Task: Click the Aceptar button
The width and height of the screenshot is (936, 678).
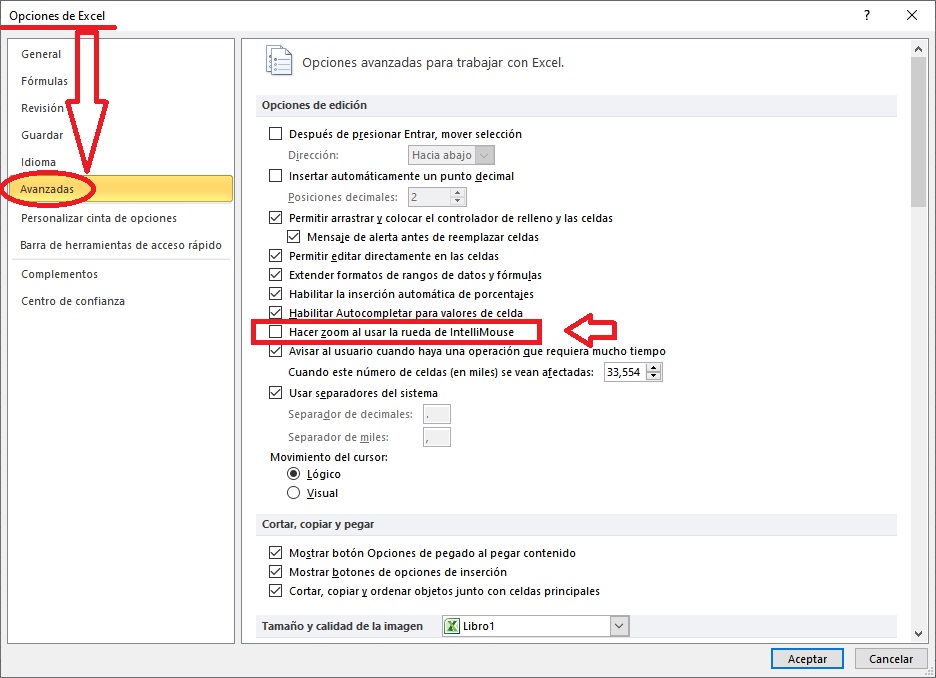Action: click(x=807, y=659)
